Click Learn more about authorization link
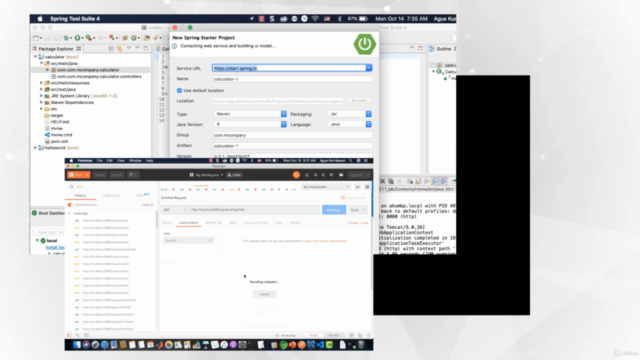 325,241
